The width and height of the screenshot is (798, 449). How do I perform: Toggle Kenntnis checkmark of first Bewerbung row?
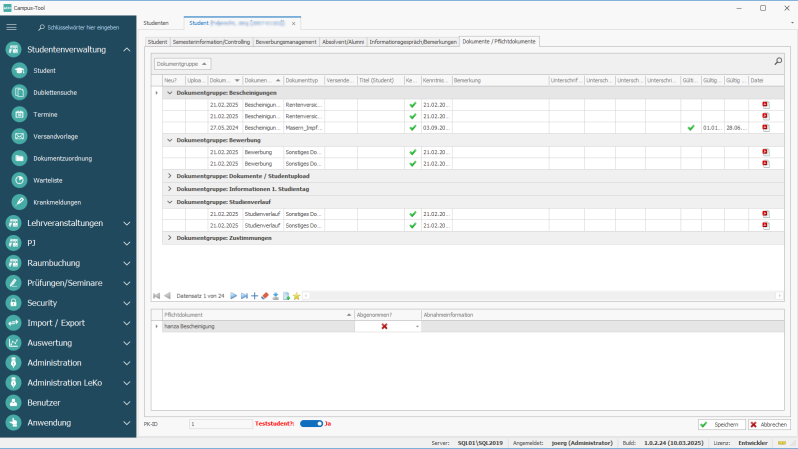pos(413,152)
